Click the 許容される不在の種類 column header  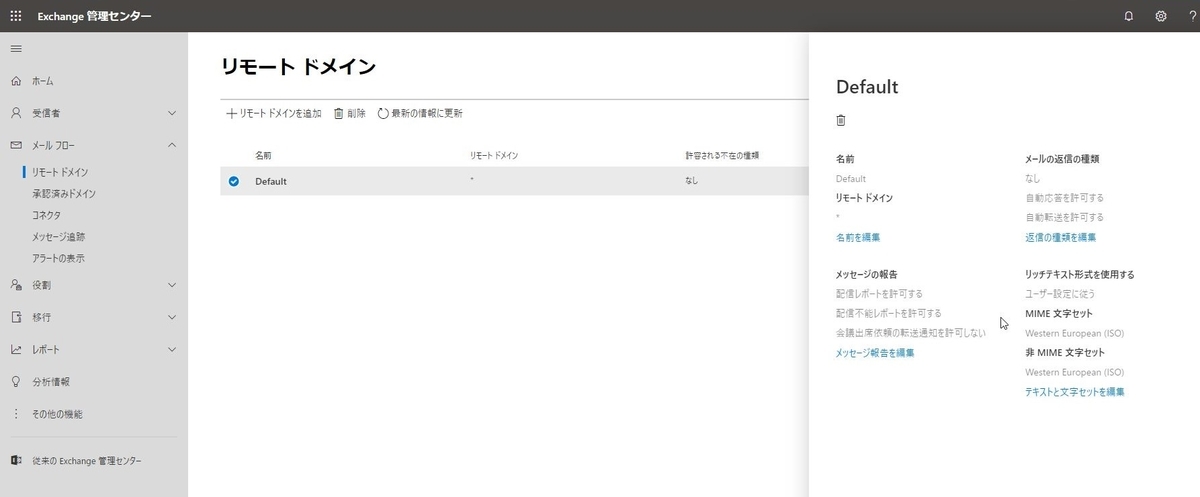tap(722, 156)
